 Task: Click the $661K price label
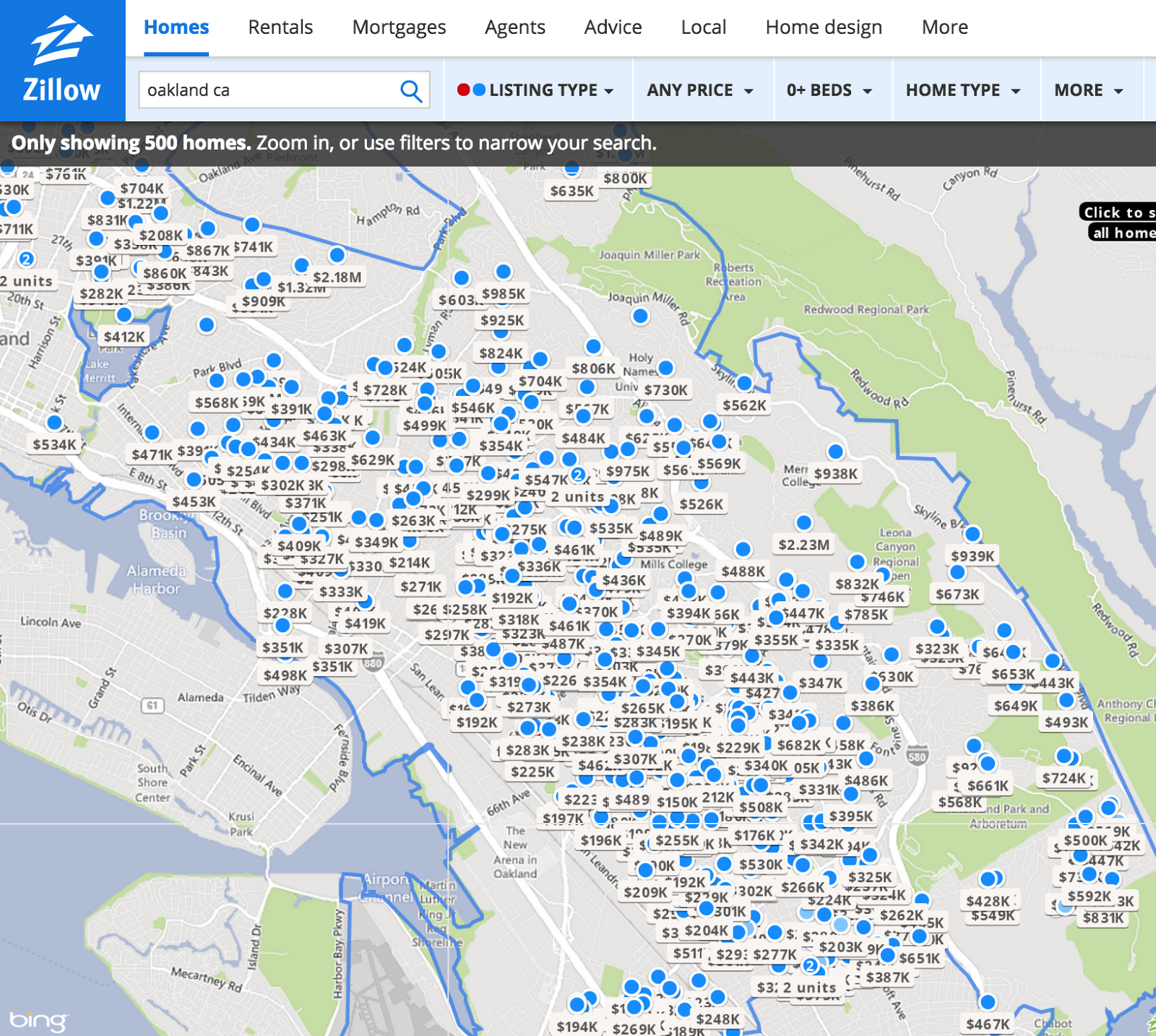[x=988, y=786]
